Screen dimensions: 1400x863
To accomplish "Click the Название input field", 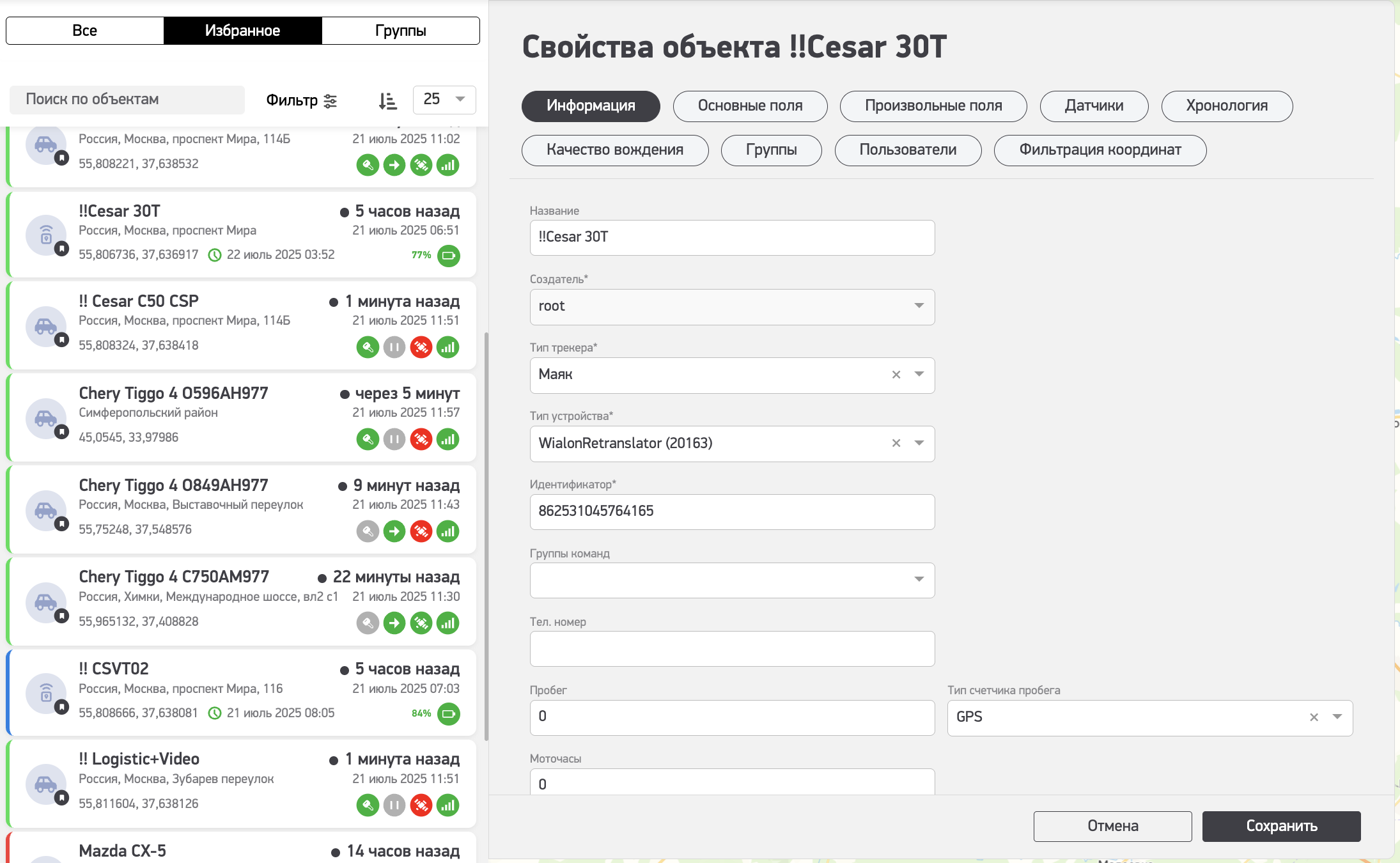I will pyautogui.click(x=733, y=238).
